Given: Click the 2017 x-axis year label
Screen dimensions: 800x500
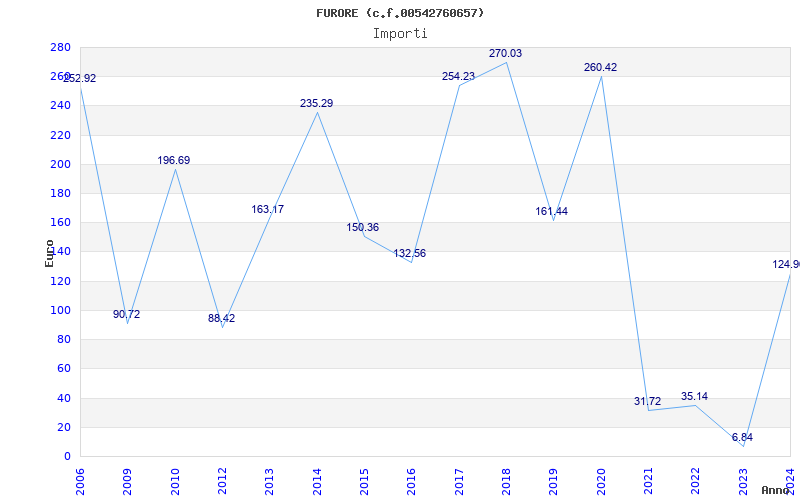Looking at the screenshot, I should (459, 482).
